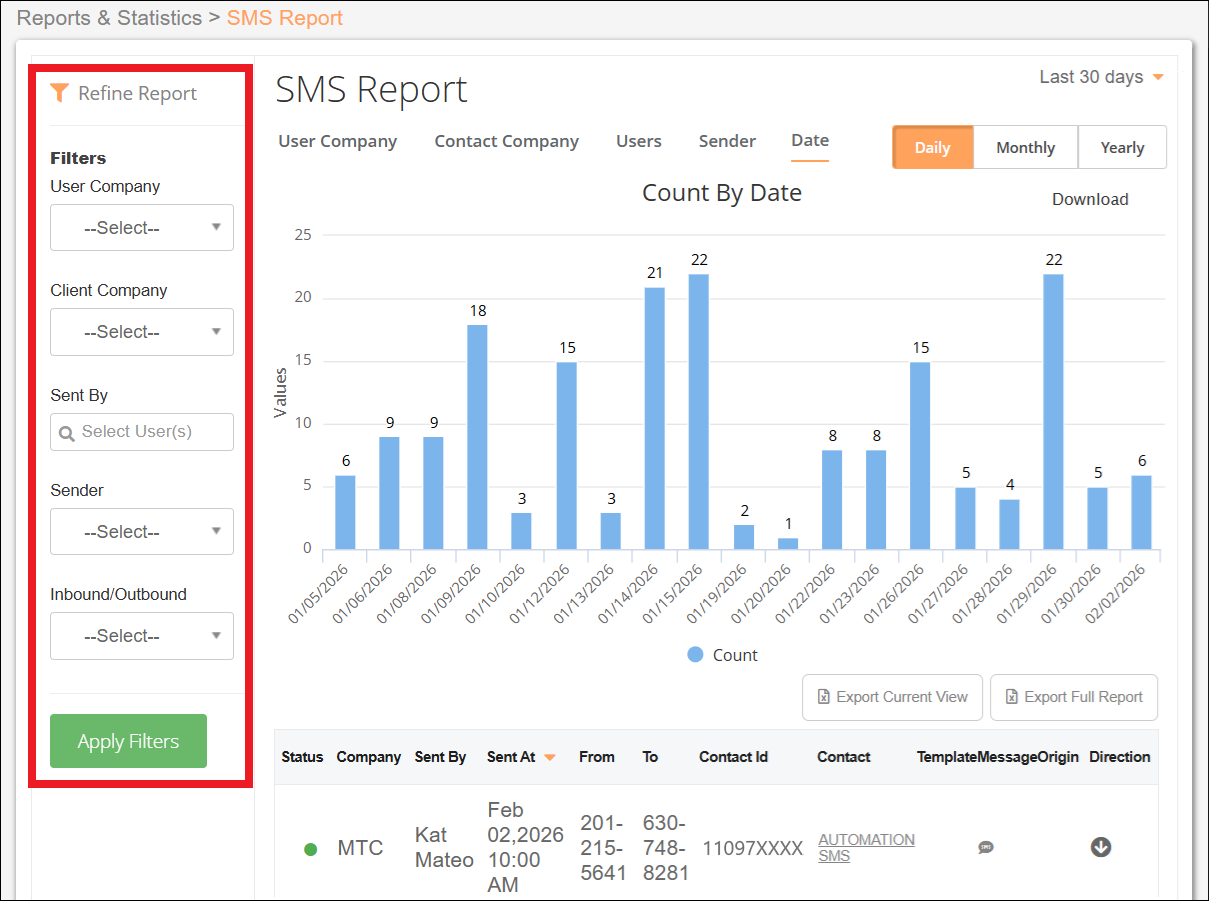Open the Client Company filter dropdown
Screen dimensions: 1209x901
click(142, 332)
